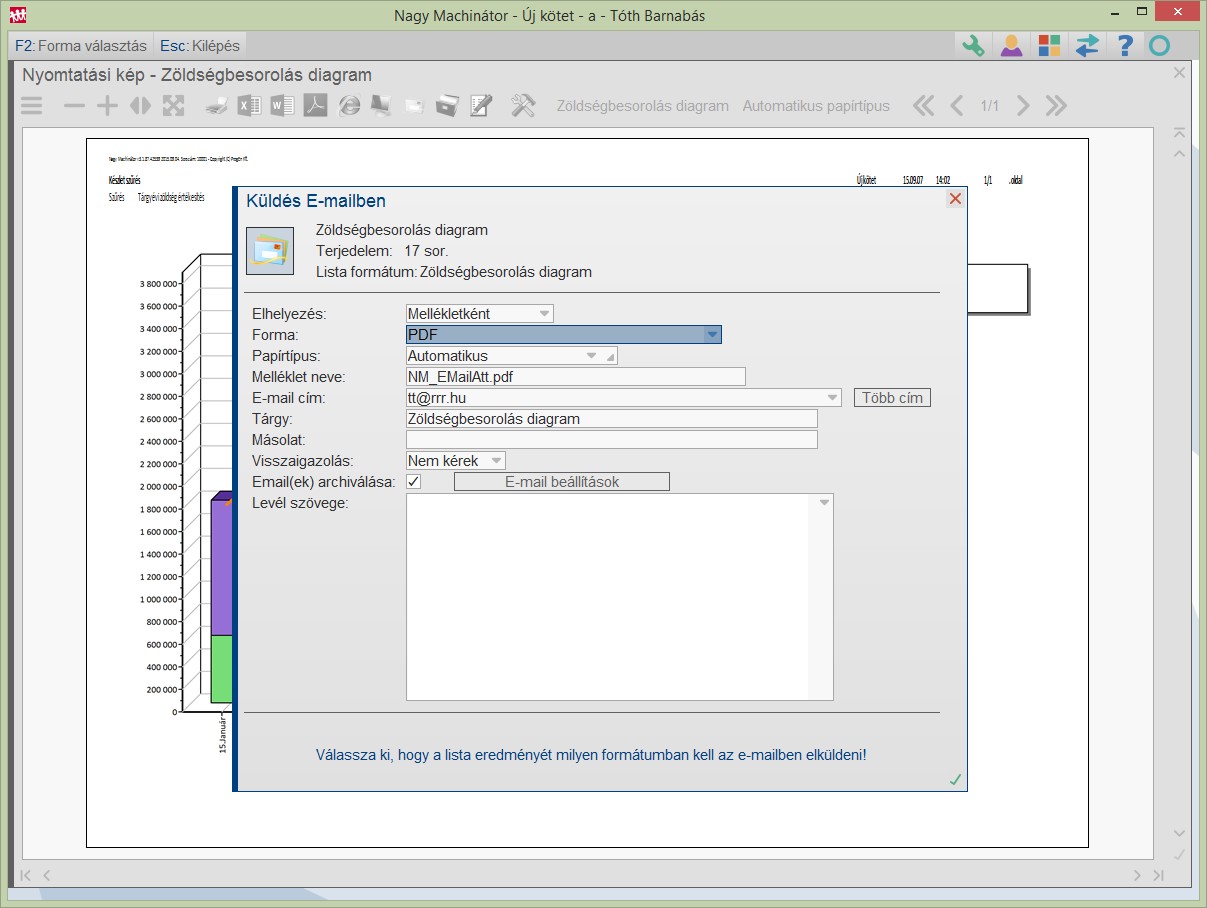Click the purple user profile icon
This screenshot has width=1207, height=908.
(1011, 46)
